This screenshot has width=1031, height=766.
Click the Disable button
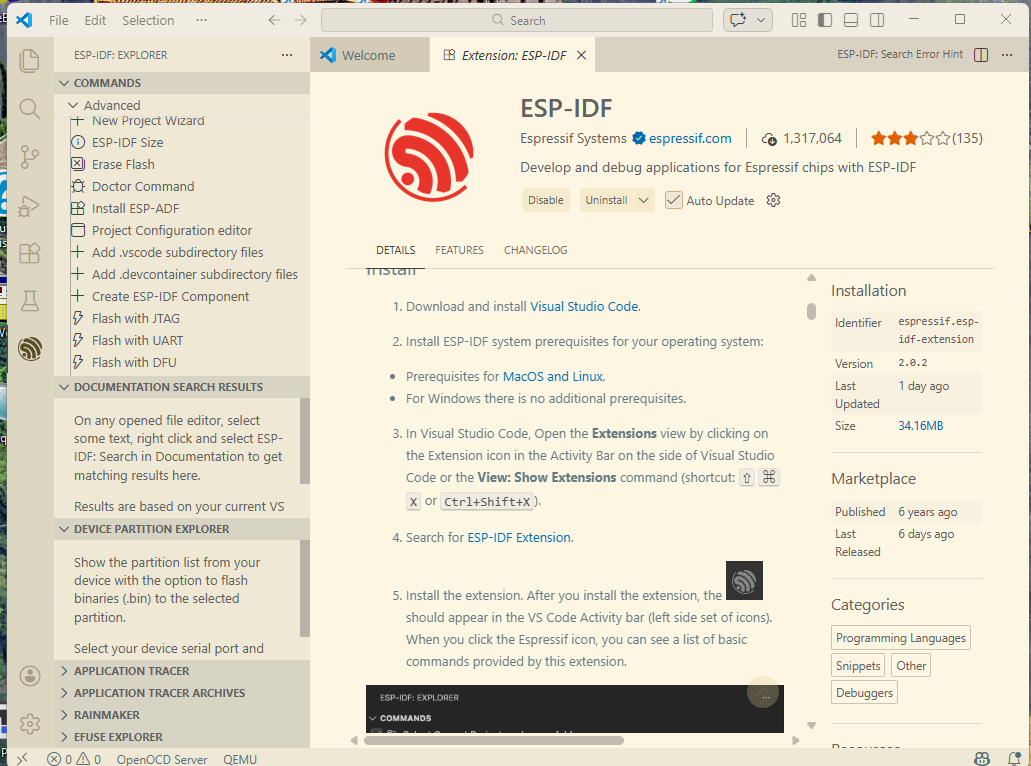pyautogui.click(x=546, y=200)
